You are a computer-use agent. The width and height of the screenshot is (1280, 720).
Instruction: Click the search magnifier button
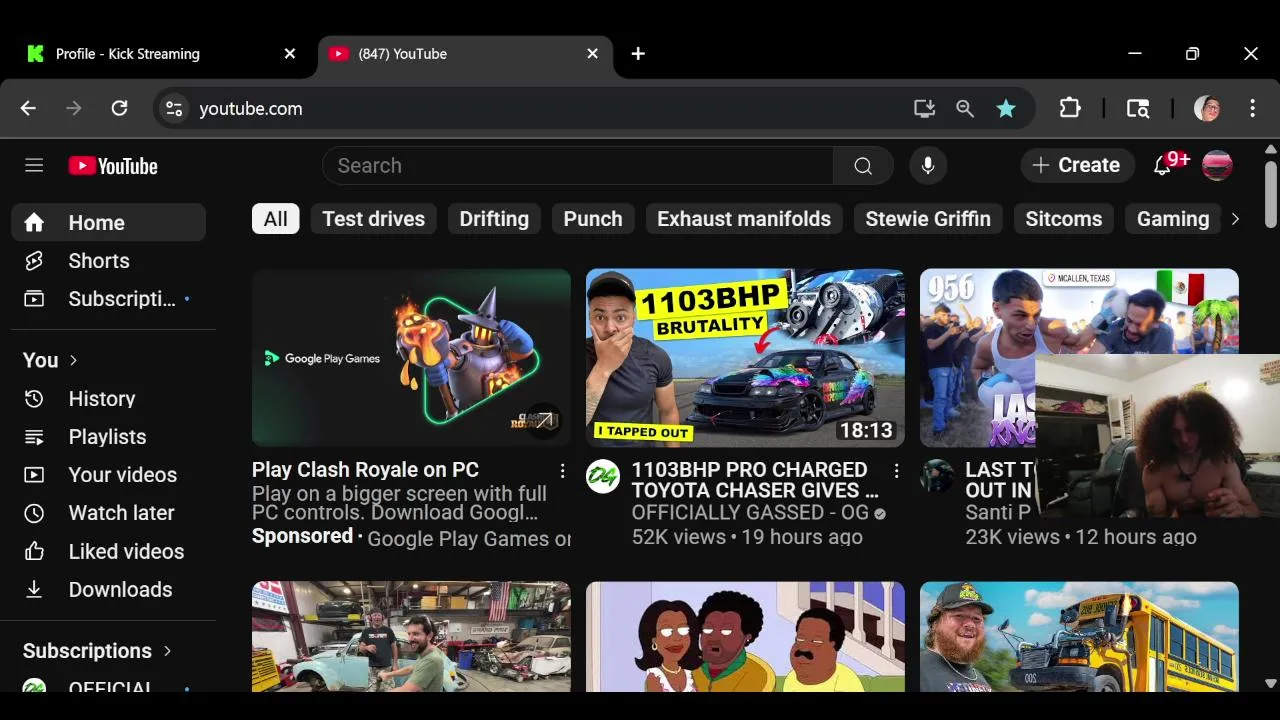[863, 166]
